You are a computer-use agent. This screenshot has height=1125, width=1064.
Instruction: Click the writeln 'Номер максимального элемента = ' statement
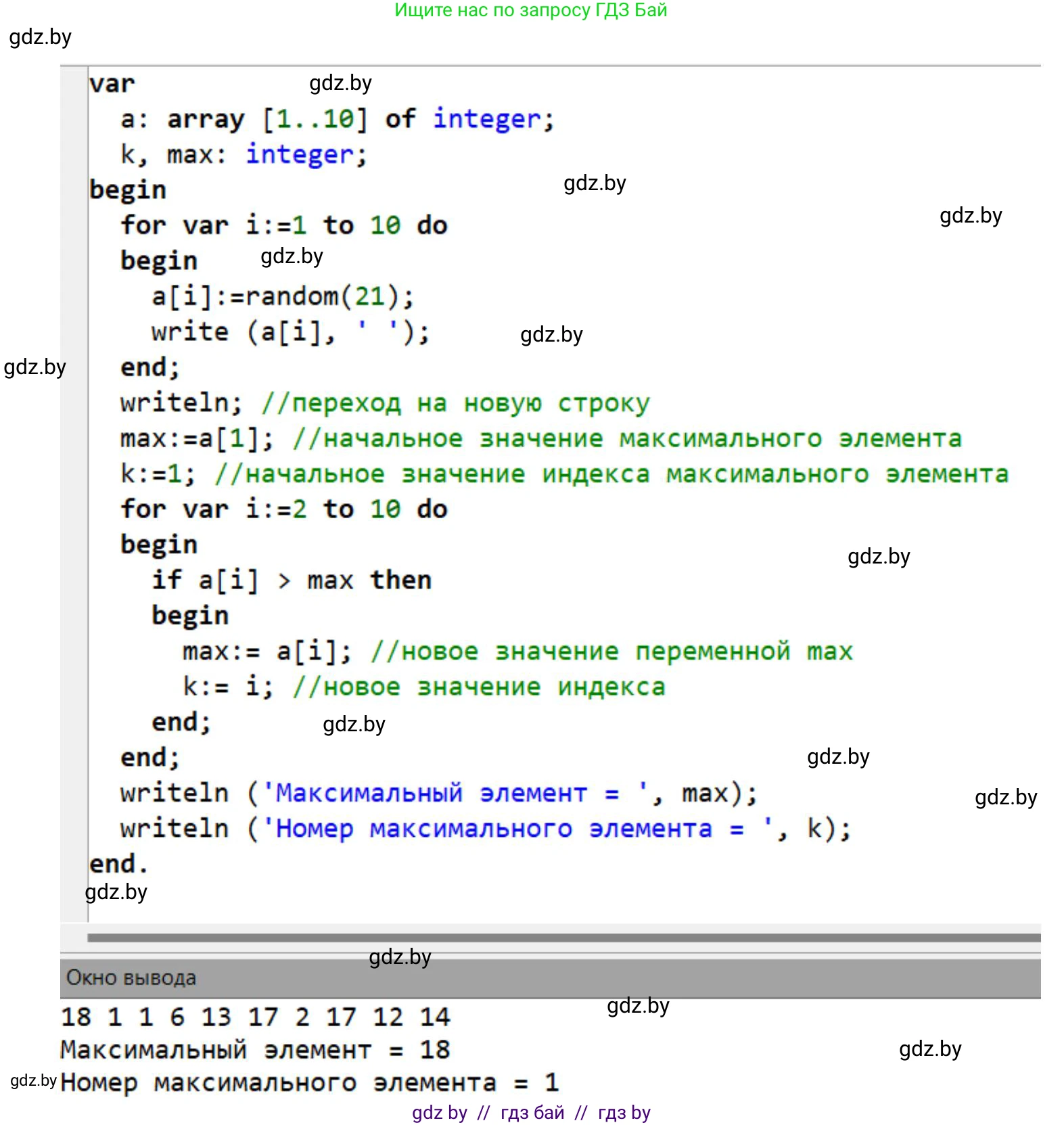[x=485, y=829]
